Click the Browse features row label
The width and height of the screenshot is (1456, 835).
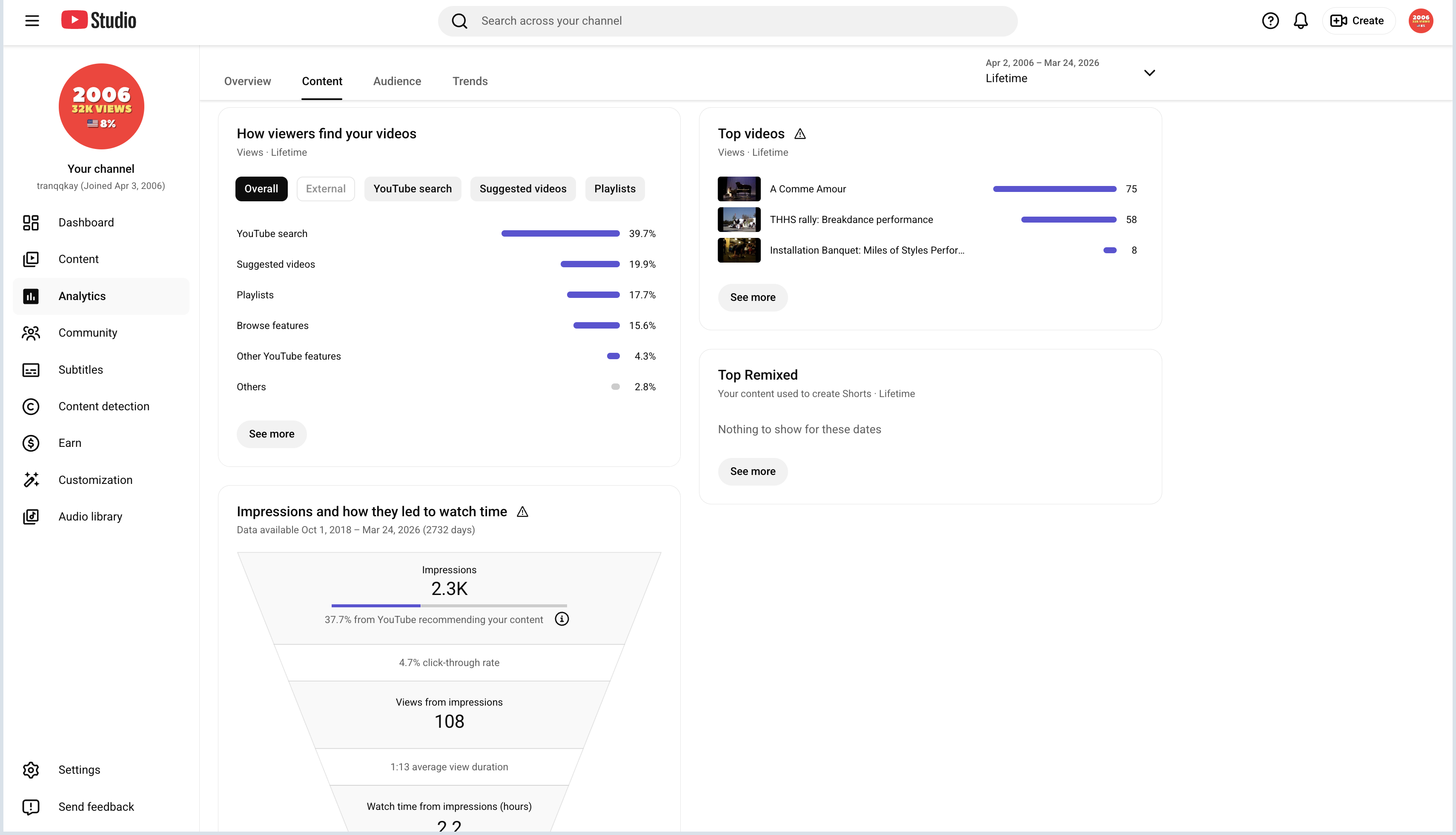point(272,326)
